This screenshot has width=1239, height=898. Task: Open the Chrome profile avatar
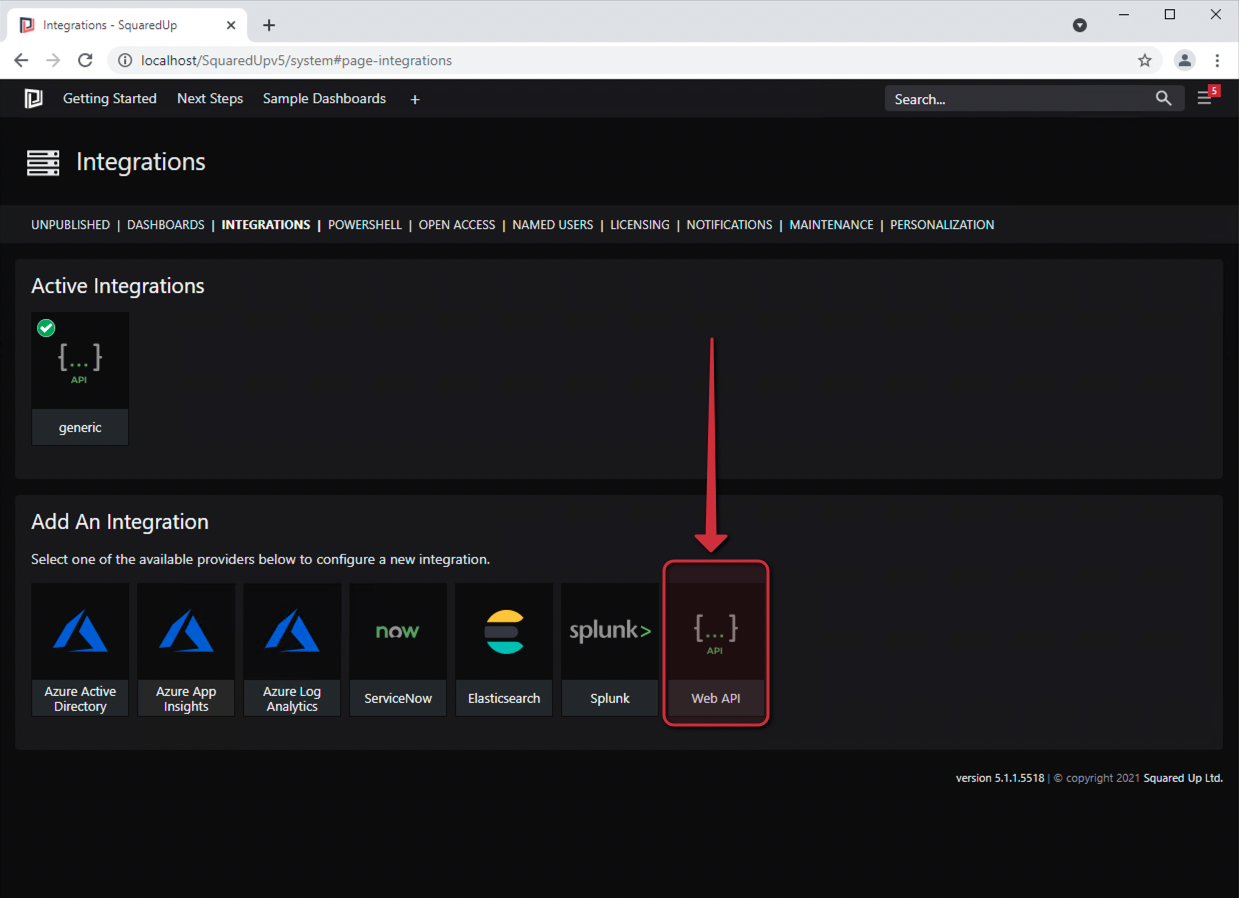point(1185,60)
